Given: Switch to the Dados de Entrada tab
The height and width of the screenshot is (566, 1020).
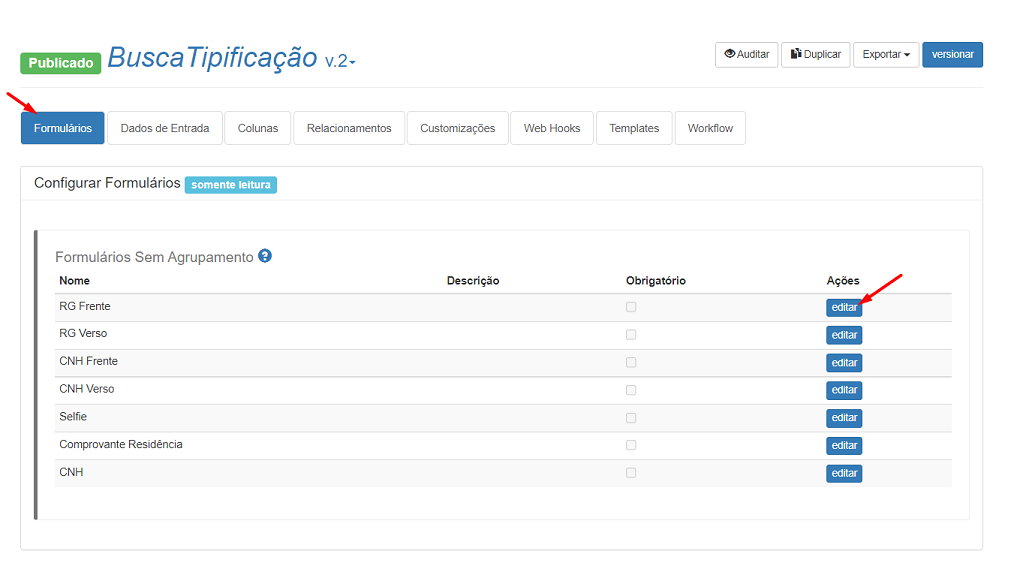Looking at the screenshot, I should pos(165,128).
